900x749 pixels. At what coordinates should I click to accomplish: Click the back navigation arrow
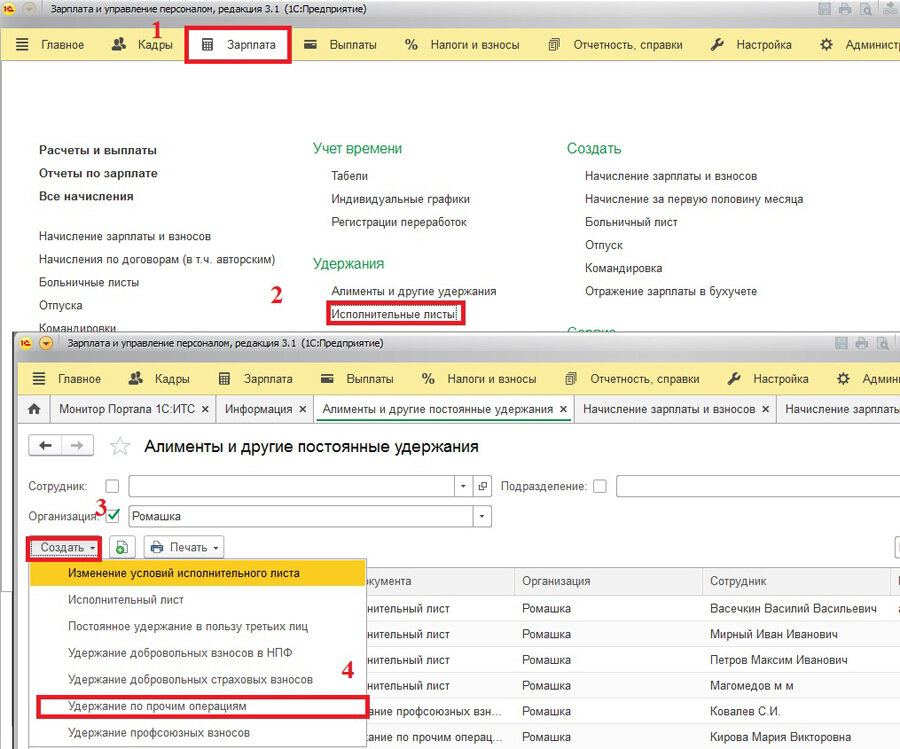point(45,445)
